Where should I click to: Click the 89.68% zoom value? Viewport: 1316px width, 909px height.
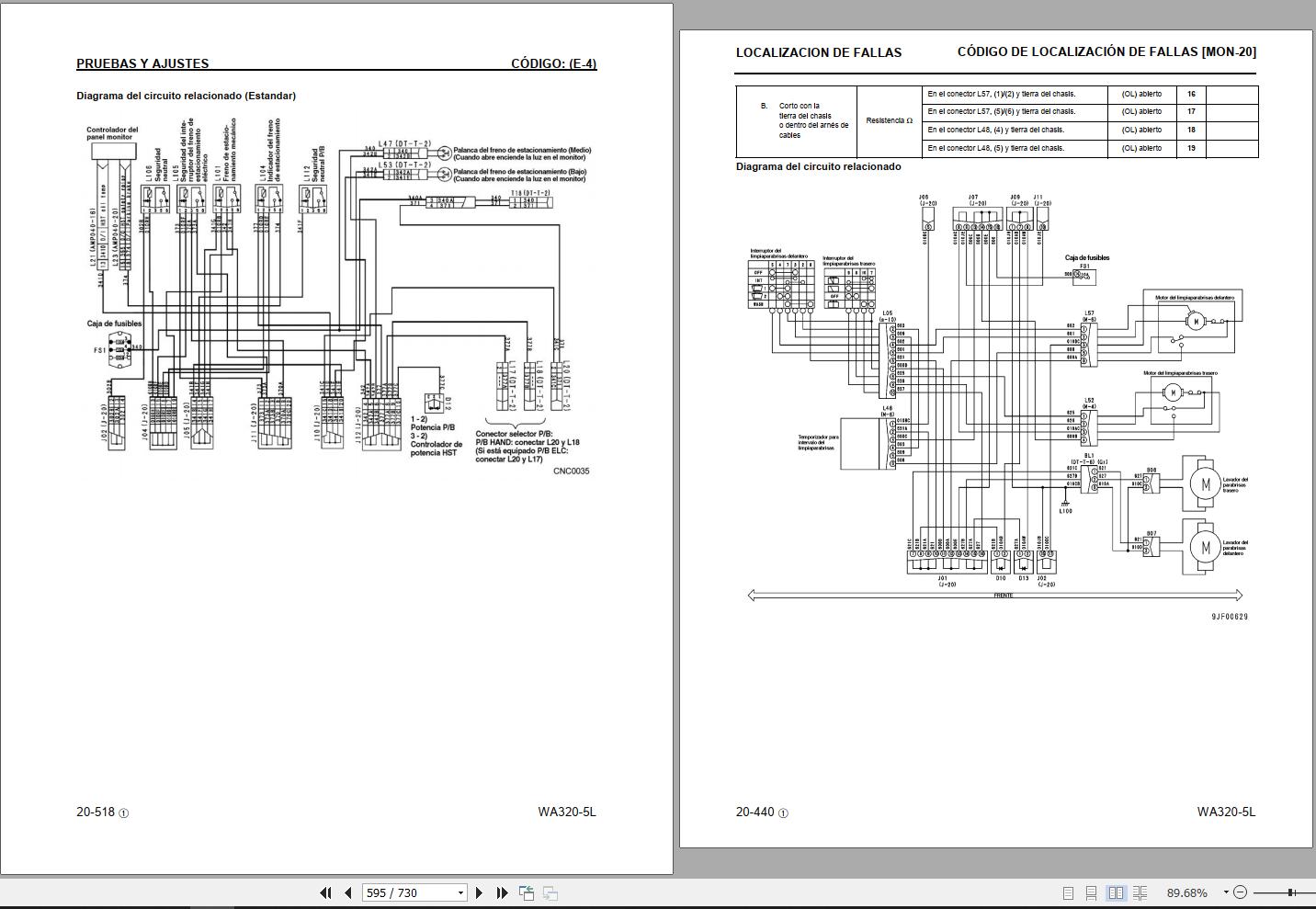click(x=1187, y=892)
